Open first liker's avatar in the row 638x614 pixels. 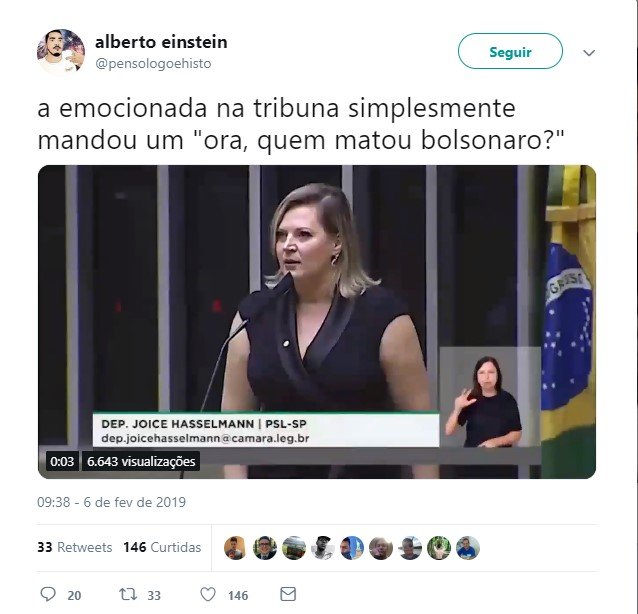coord(236,548)
